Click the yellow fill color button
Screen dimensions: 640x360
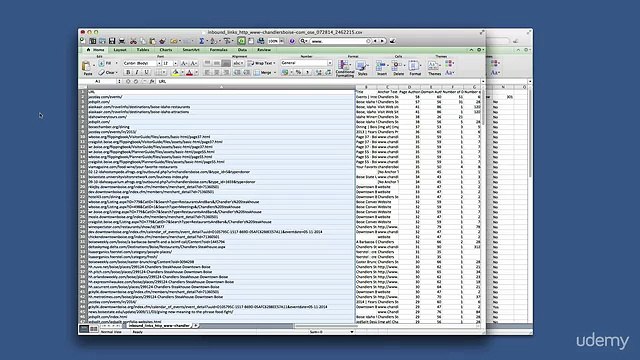176,73
